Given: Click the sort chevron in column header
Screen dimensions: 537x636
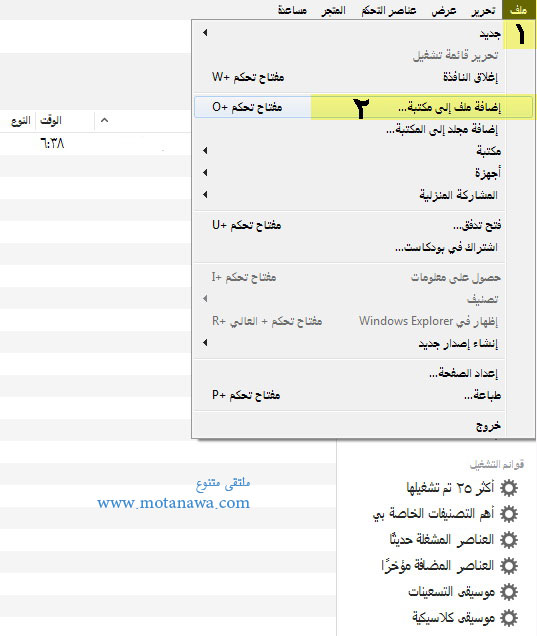Looking at the screenshot, I should 104,120.
